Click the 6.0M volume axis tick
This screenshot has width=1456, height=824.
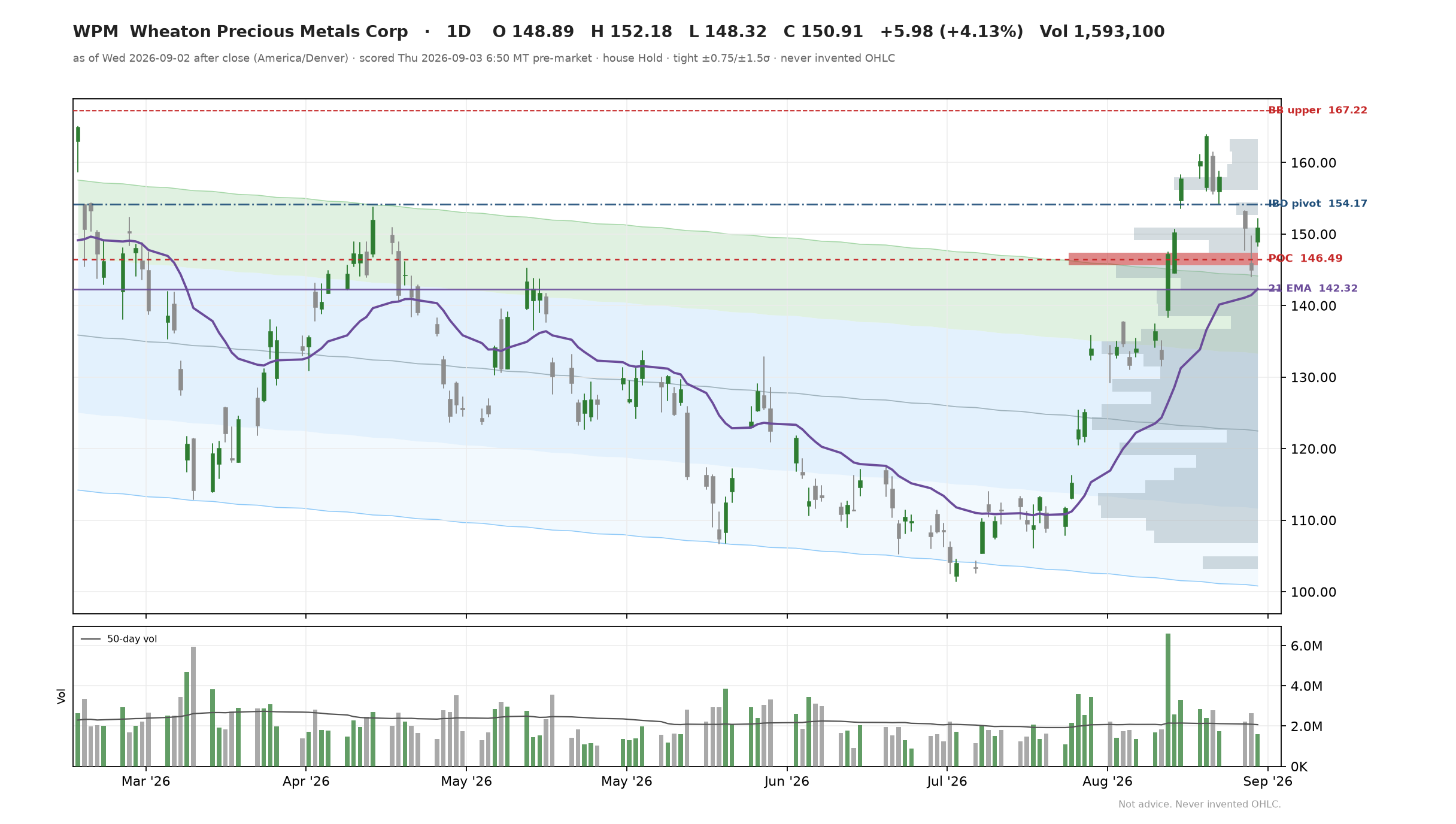pyautogui.click(x=1306, y=646)
